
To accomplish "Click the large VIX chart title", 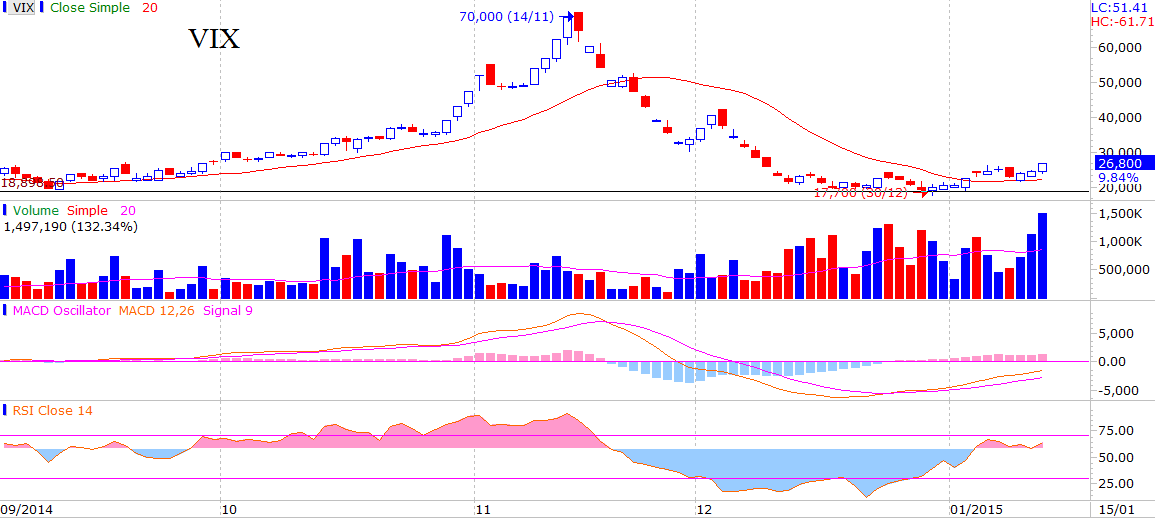I will (x=214, y=40).
